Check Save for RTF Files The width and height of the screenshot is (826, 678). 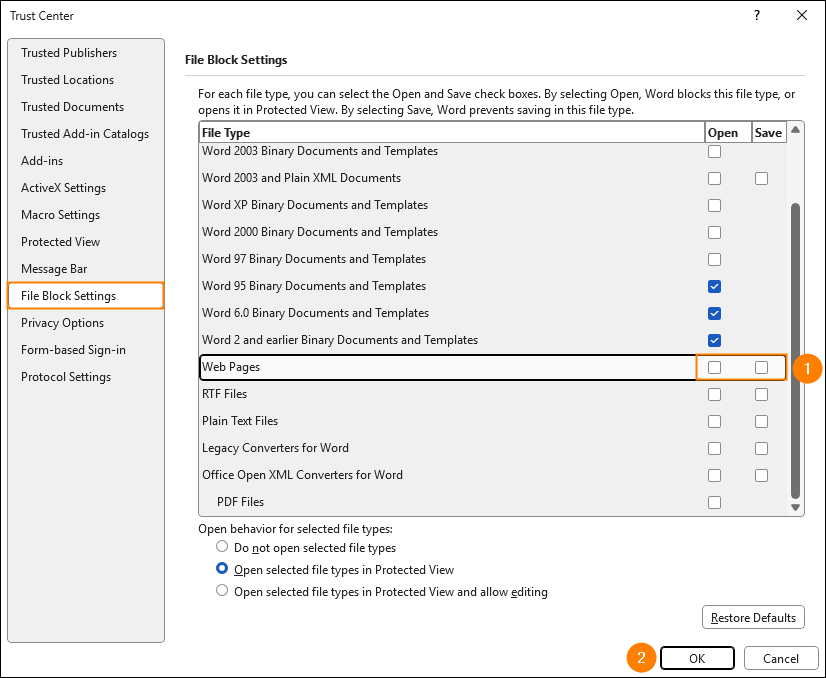pos(761,395)
